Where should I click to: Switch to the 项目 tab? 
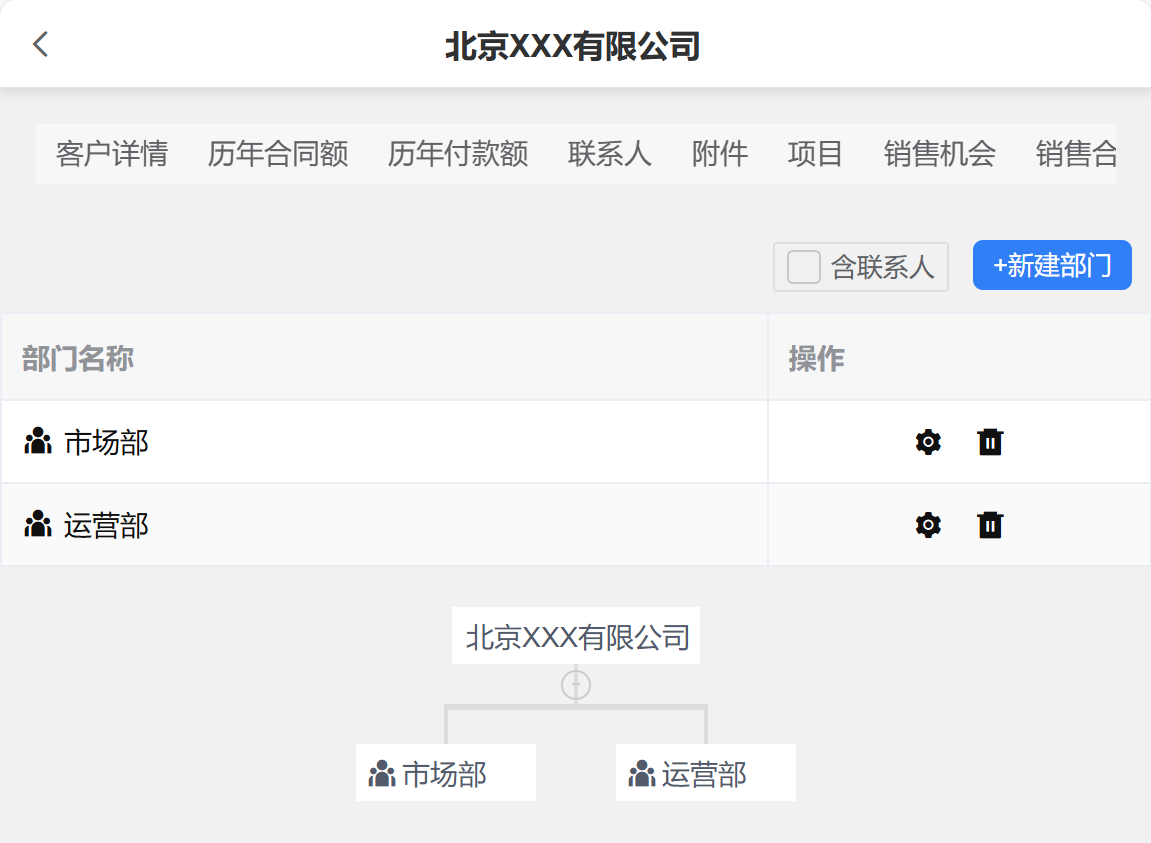[816, 154]
